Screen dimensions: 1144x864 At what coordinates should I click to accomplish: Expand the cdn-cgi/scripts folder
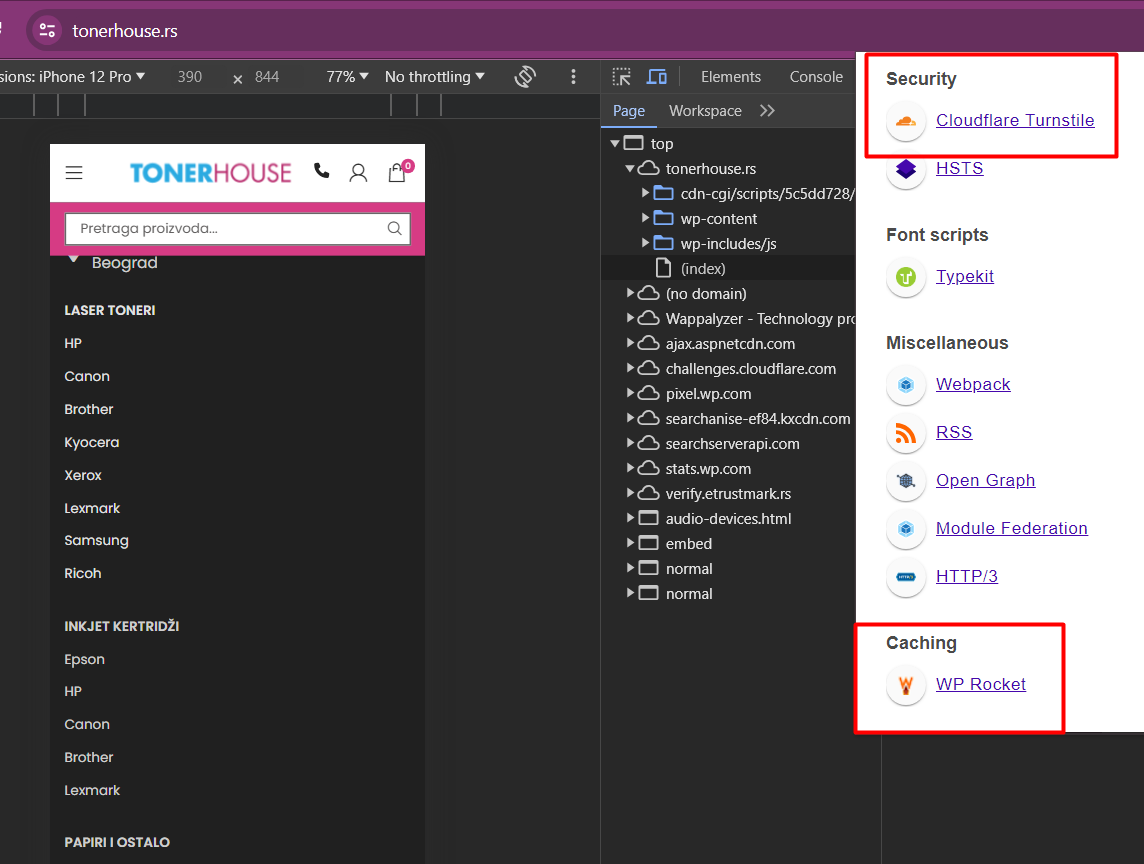tap(645, 193)
